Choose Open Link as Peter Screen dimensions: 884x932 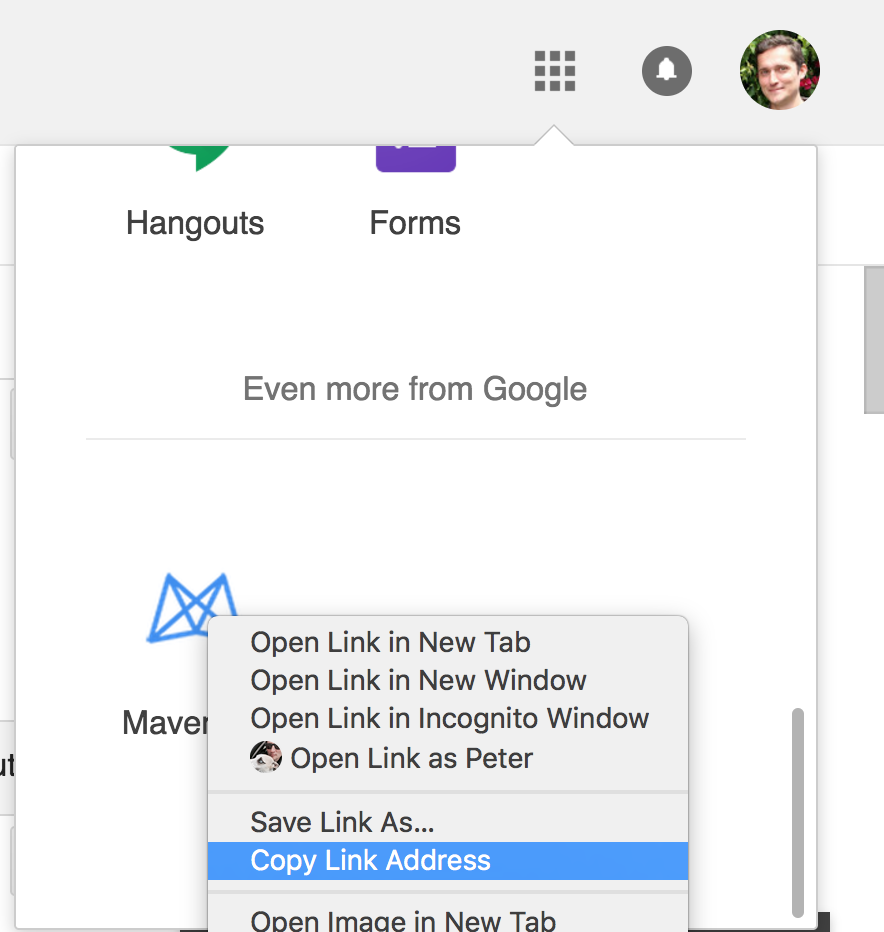(411, 758)
